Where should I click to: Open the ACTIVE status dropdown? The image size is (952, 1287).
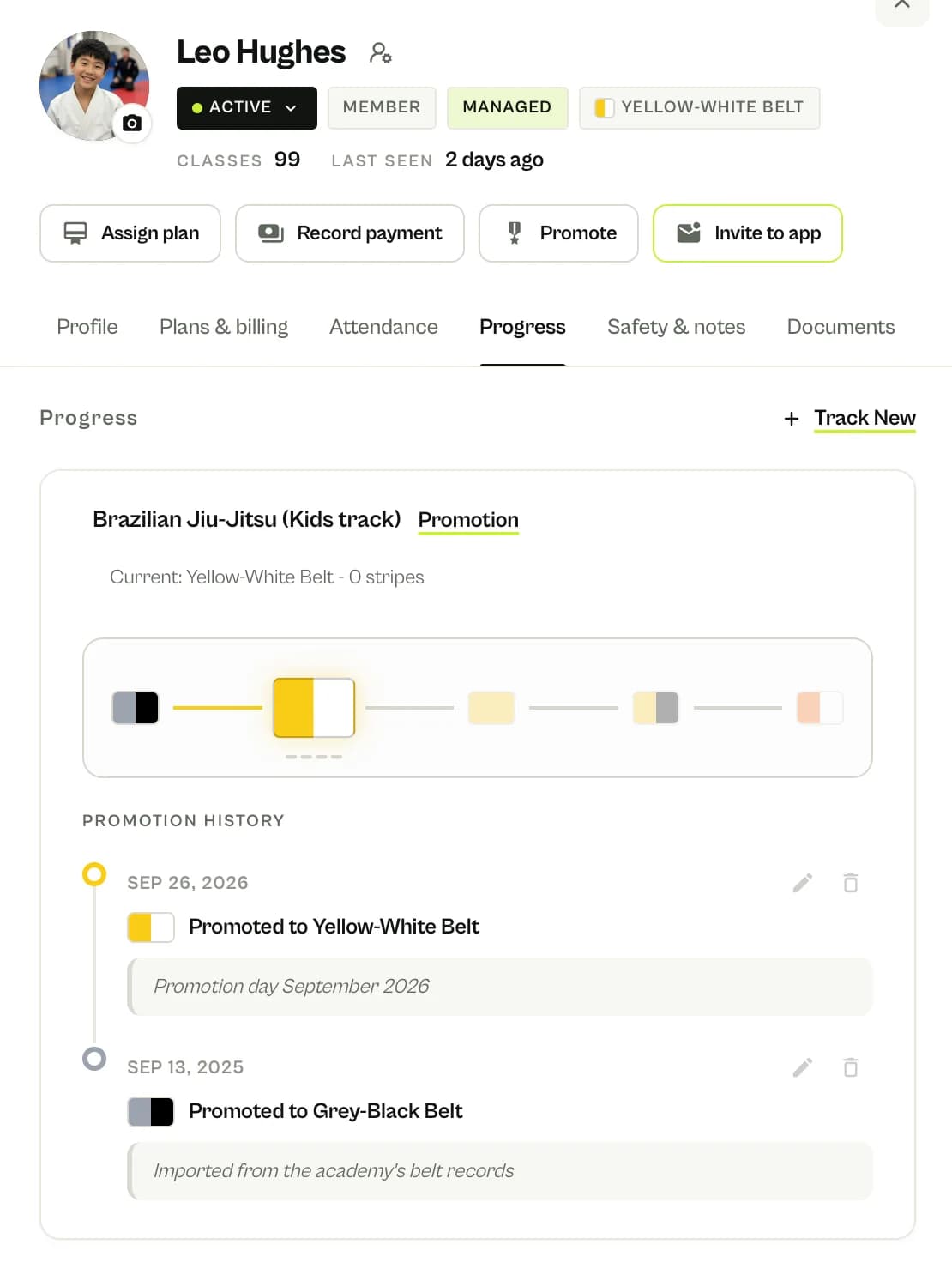pyautogui.click(x=247, y=108)
